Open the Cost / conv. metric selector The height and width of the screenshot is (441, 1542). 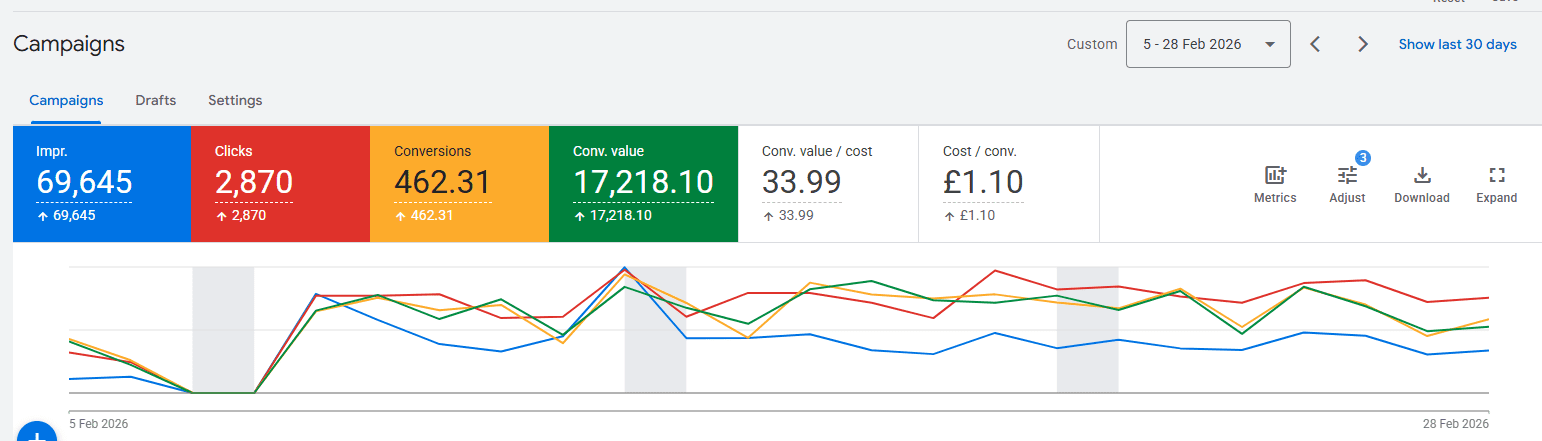(x=1008, y=184)
